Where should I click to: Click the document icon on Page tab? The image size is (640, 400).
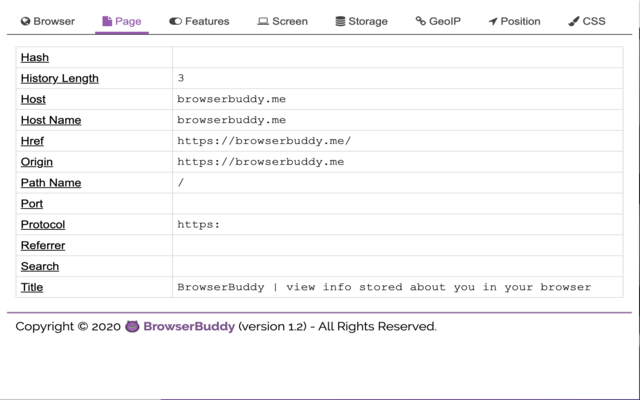coord(107,21)
